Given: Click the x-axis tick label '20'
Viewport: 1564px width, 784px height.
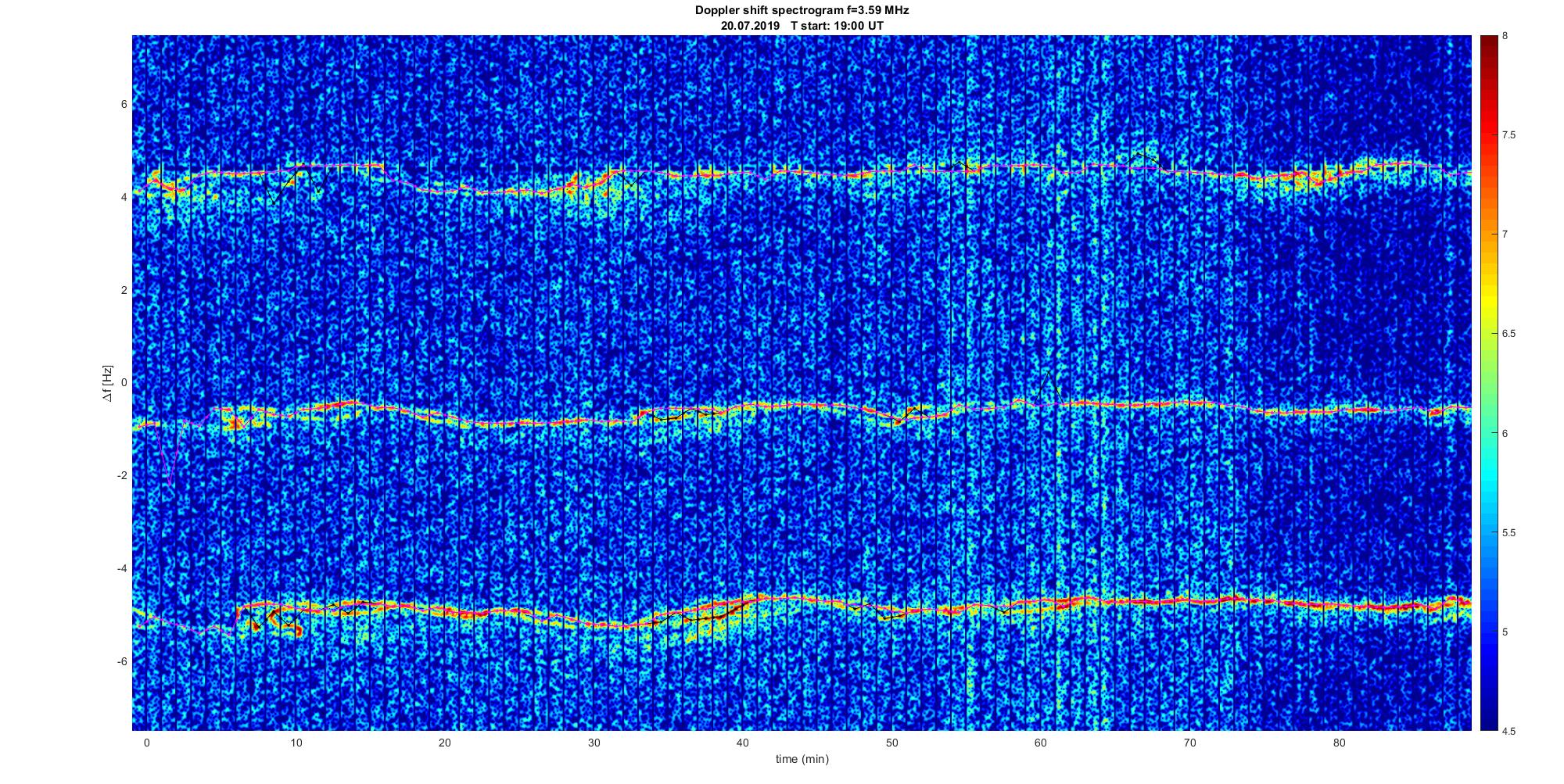Looking at the screenshot, I should tap(444, 743).
